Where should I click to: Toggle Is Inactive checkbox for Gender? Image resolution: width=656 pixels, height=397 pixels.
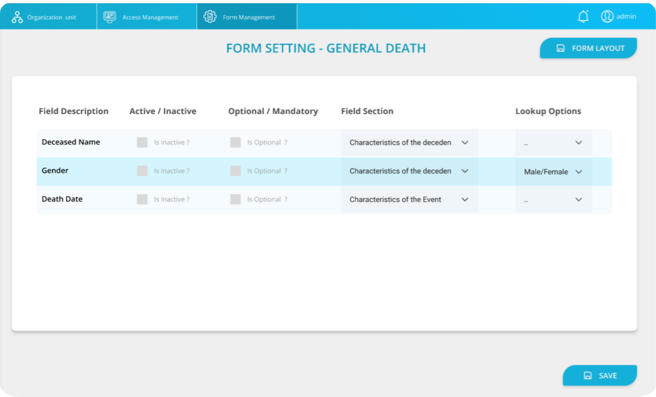click(142, 171)
